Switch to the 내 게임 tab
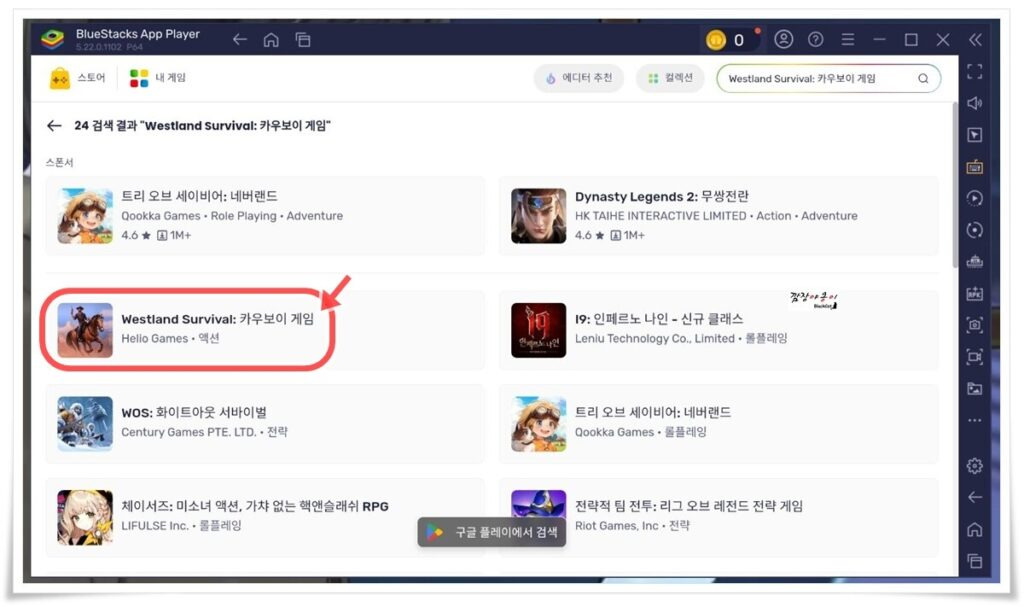The image size is (1024, 607). [157, 78]
